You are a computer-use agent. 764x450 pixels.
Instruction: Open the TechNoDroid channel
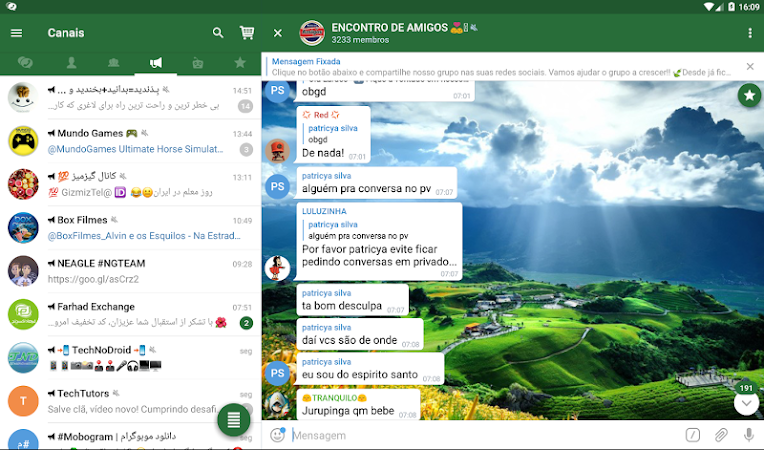click(x=131, y=357)
